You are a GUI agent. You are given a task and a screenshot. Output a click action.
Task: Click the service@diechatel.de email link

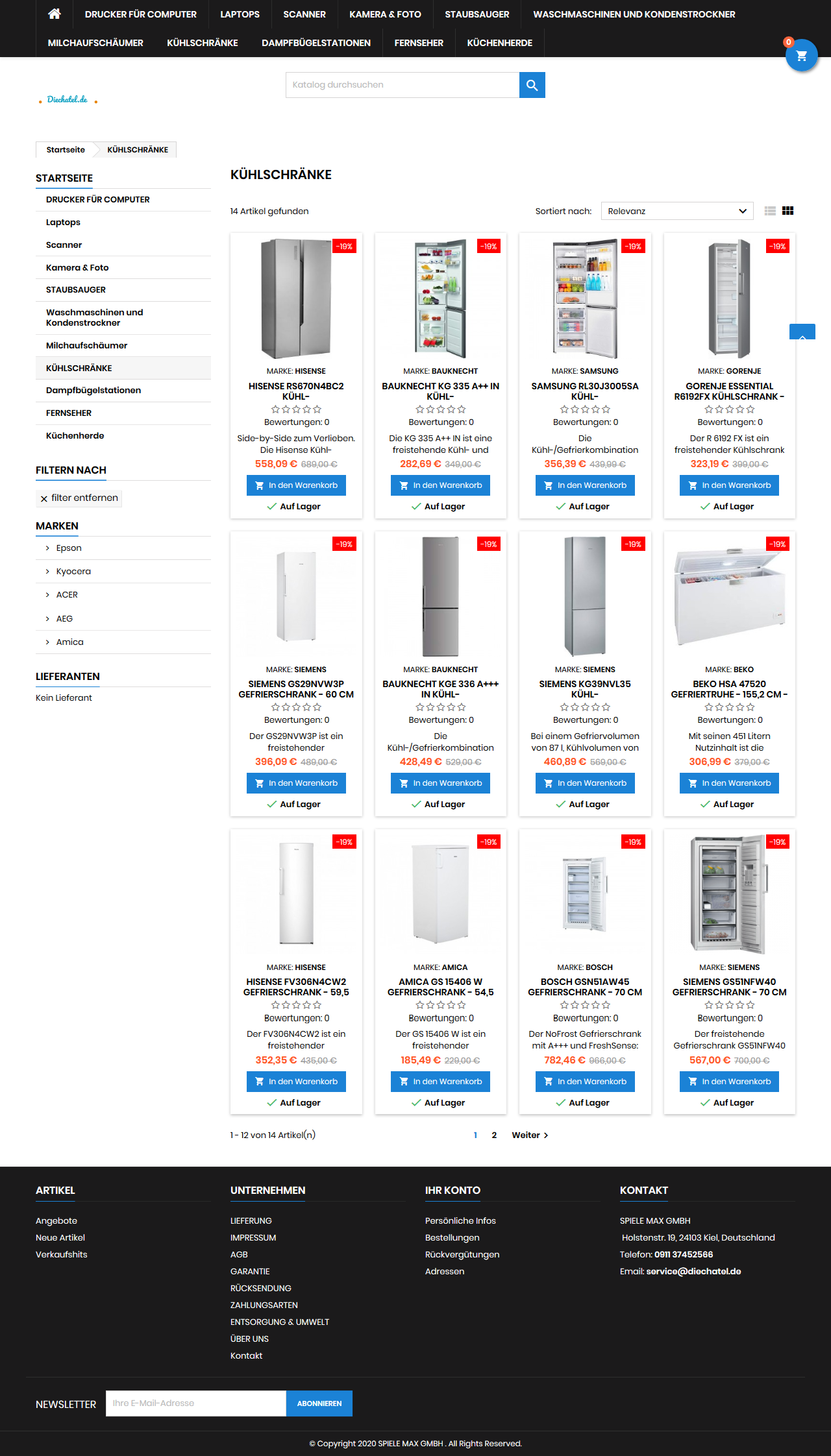[x=693, y=1272]
